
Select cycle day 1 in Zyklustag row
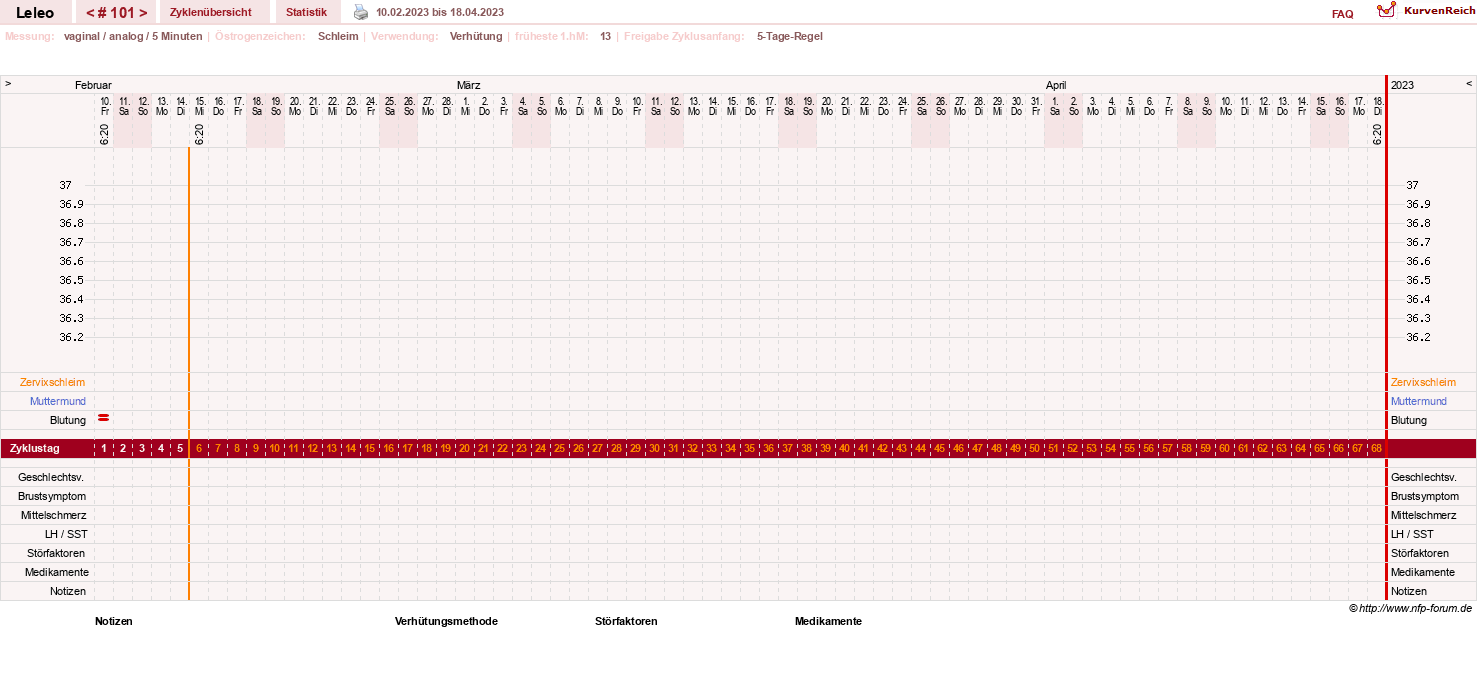pos(104,448)
